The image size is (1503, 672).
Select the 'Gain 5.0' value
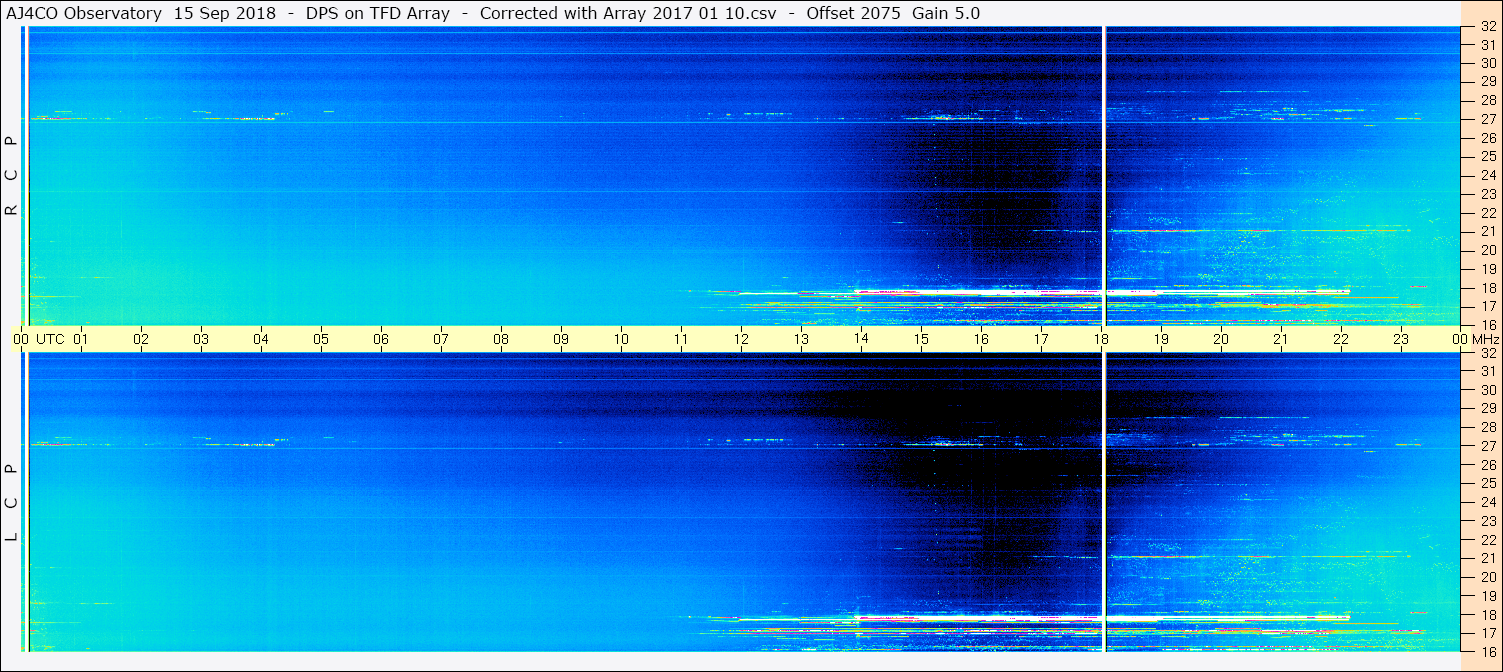(946, 13)
